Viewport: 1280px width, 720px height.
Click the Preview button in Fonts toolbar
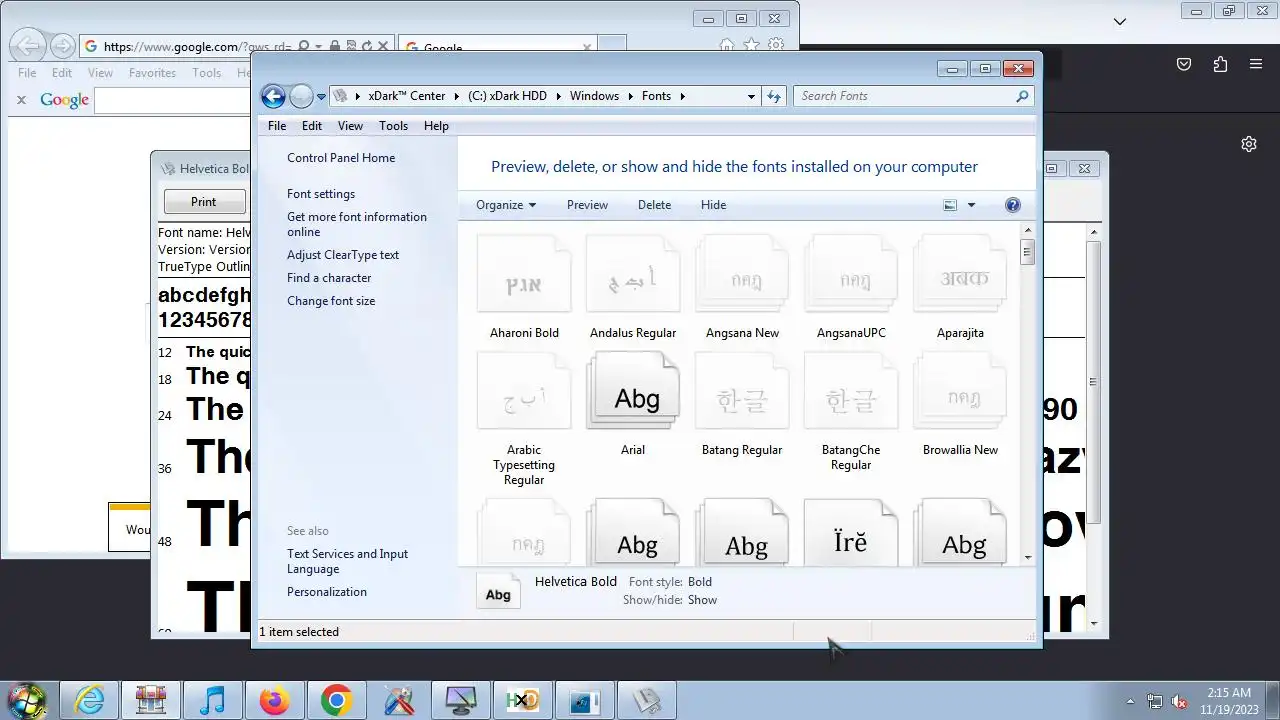587,205
